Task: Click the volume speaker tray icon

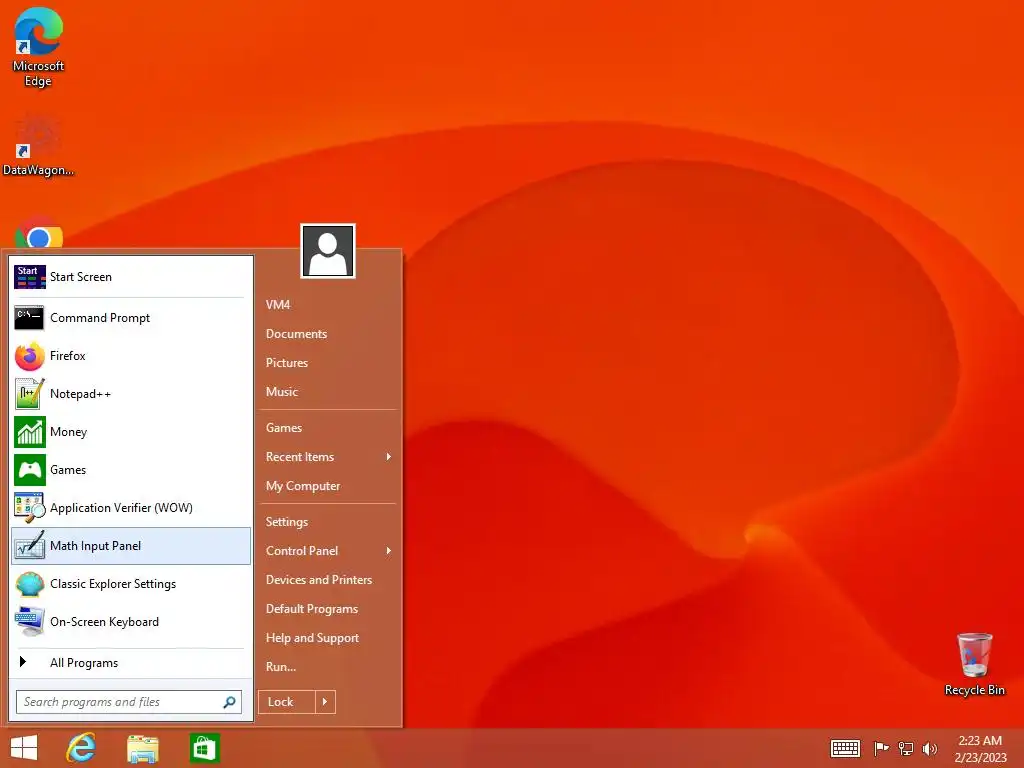Action: pyautogui.click(x=929, y=748)
